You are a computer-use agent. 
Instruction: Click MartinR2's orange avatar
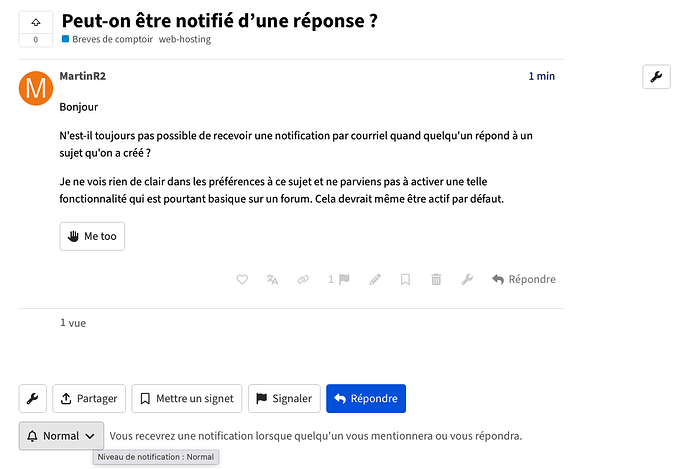36,88
